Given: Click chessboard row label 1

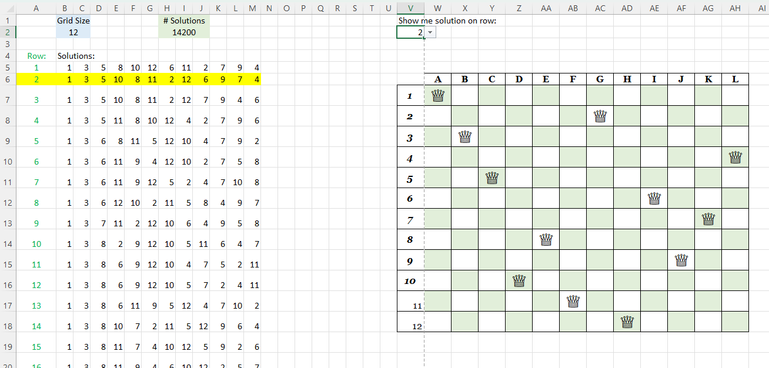Looking at the screenshot, I should 410,96.
